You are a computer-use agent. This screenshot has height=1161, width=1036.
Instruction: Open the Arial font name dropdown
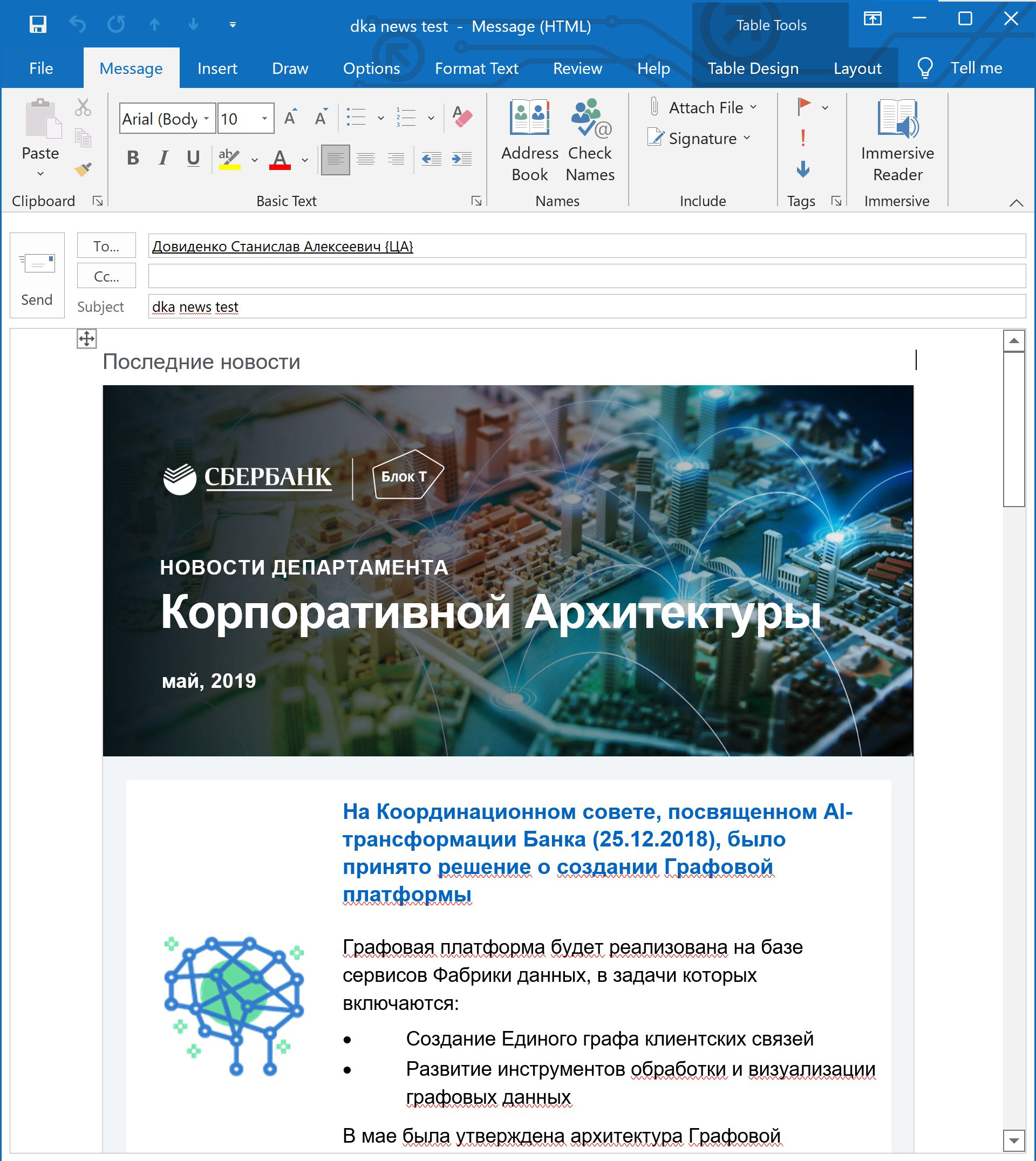pyautogui.click(x=207, y=118)
